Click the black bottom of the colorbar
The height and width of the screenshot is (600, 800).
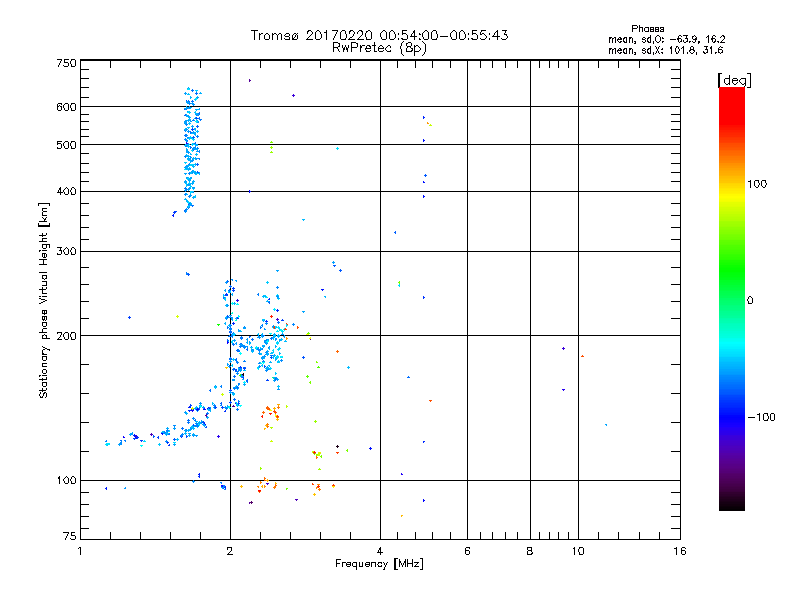732,503
